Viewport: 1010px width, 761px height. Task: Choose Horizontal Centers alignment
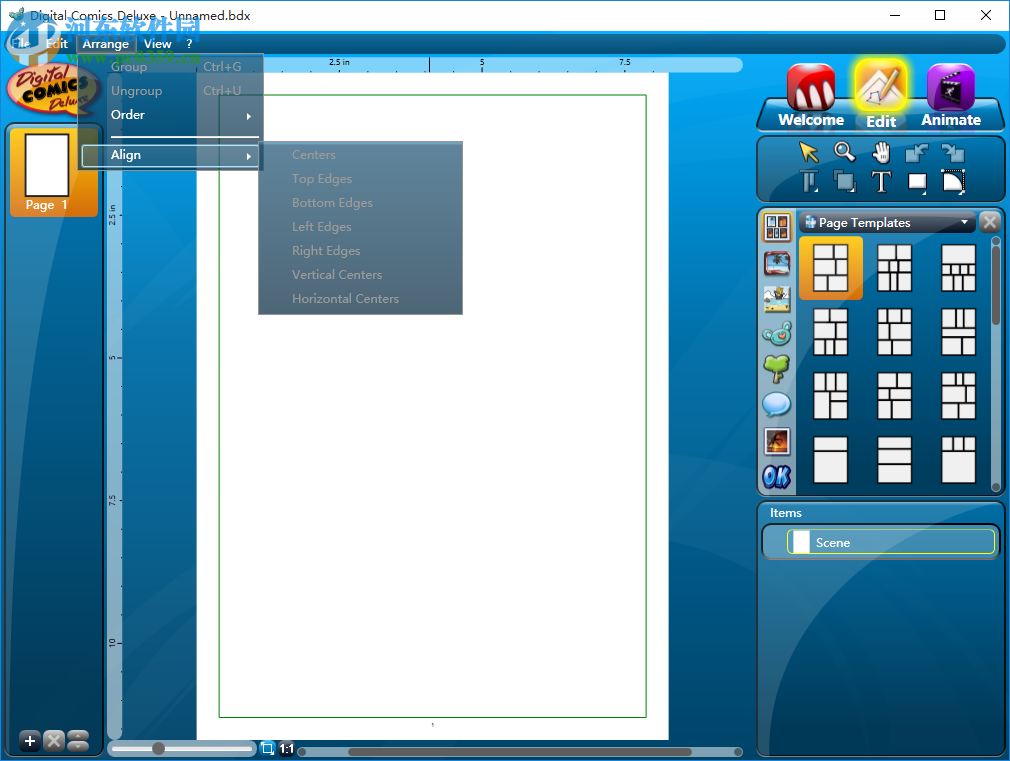pos(360,298)
